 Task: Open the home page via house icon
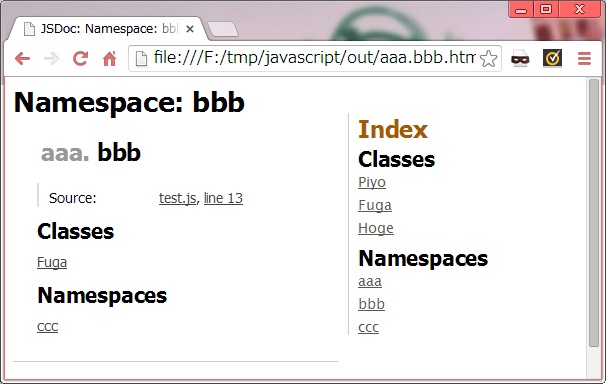(x=109, y=59)
